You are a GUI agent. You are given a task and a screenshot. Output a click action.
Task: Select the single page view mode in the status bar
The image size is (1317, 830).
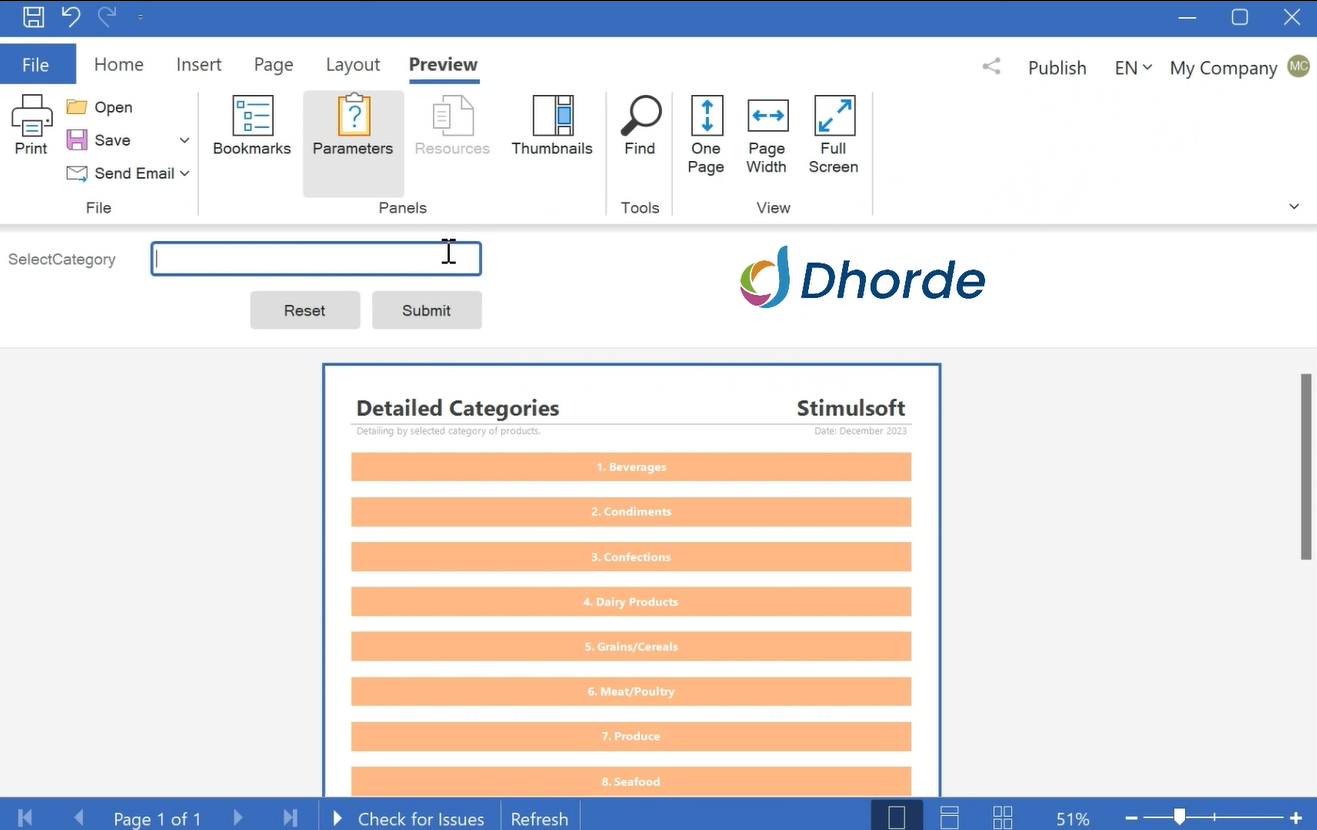897,817
